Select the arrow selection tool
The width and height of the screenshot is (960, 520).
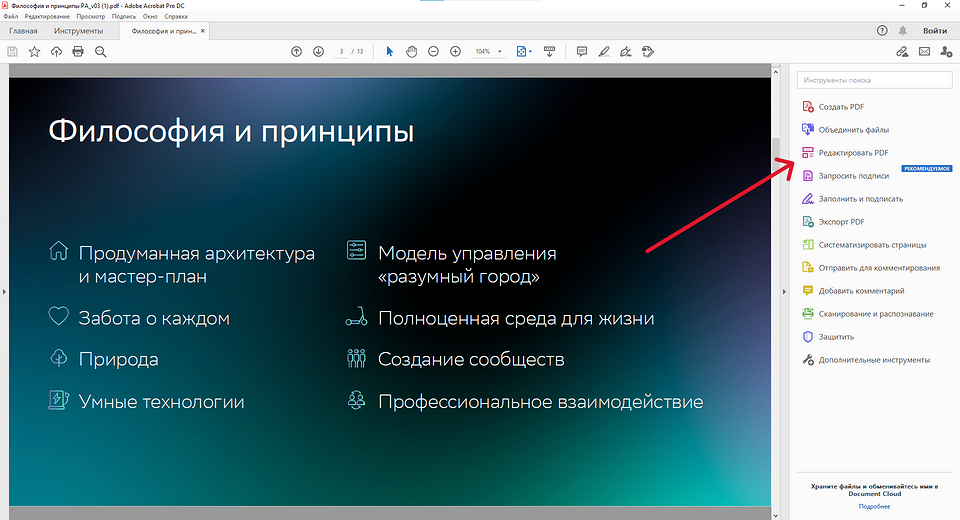tap(390, 51)
